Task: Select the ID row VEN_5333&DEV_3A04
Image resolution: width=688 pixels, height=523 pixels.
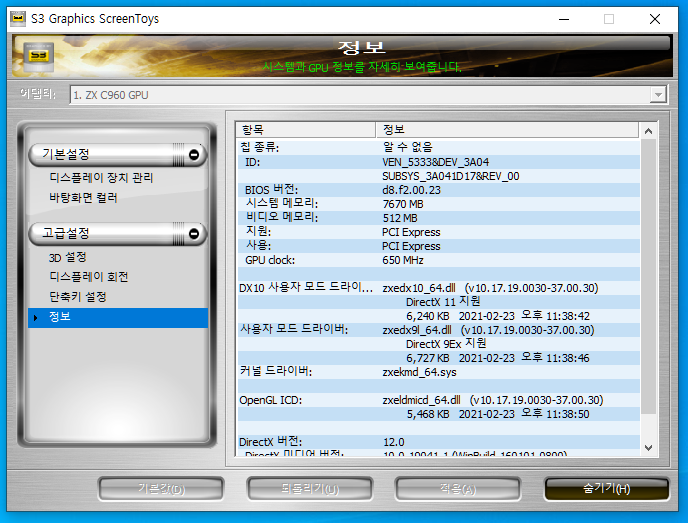Action: (x=438, y=162)
